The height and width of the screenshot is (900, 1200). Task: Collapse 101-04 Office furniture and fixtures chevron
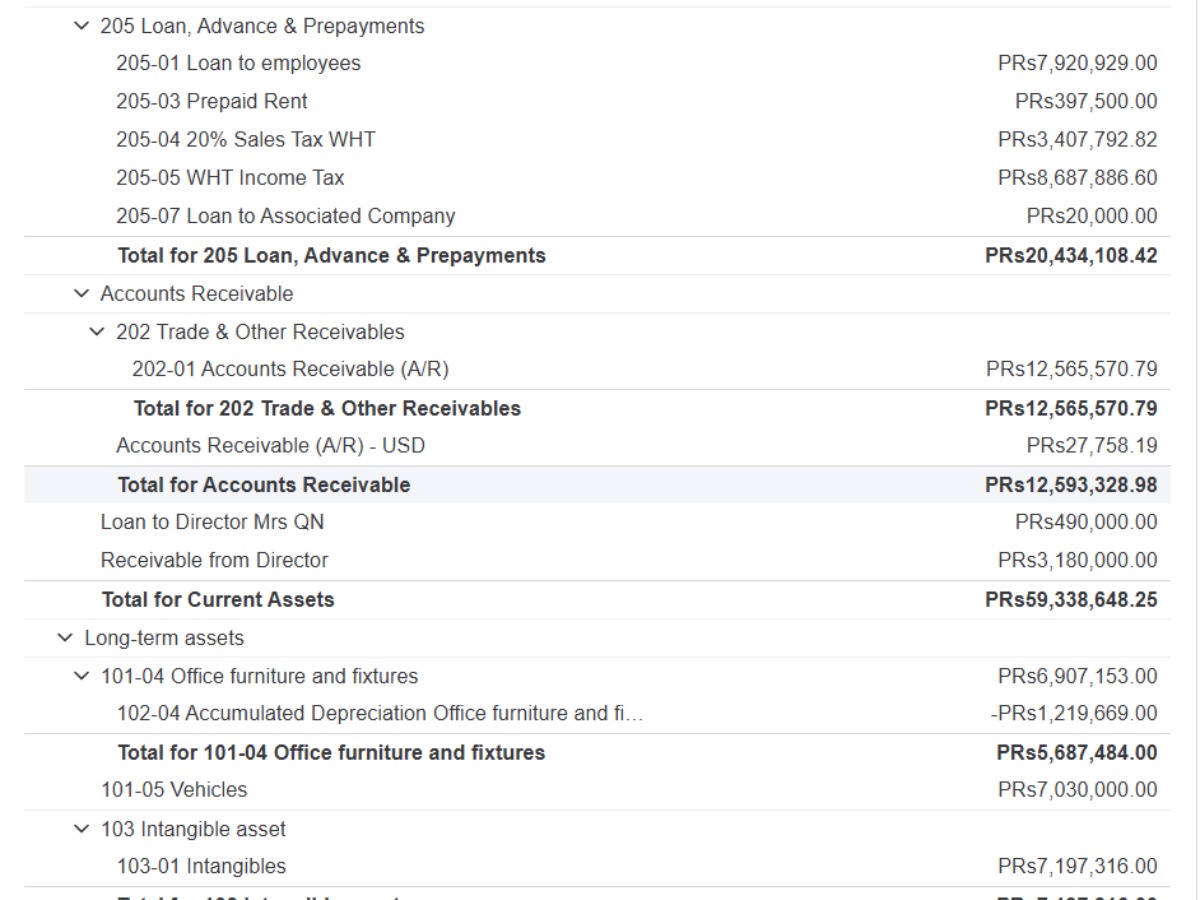point(81,676)
